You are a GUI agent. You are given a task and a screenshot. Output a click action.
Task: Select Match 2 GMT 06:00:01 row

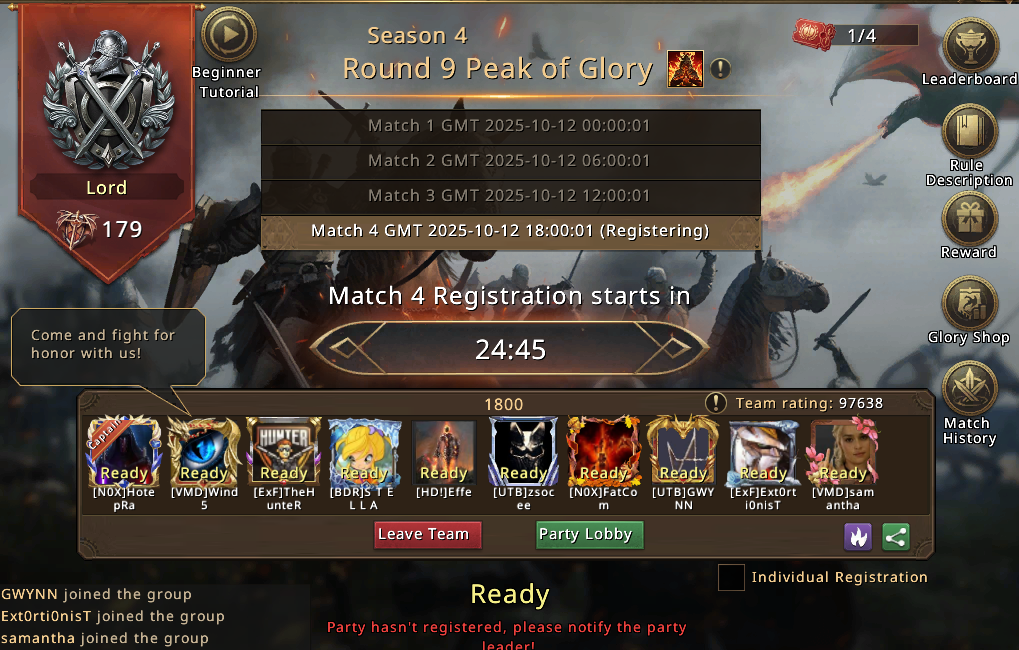511,161
